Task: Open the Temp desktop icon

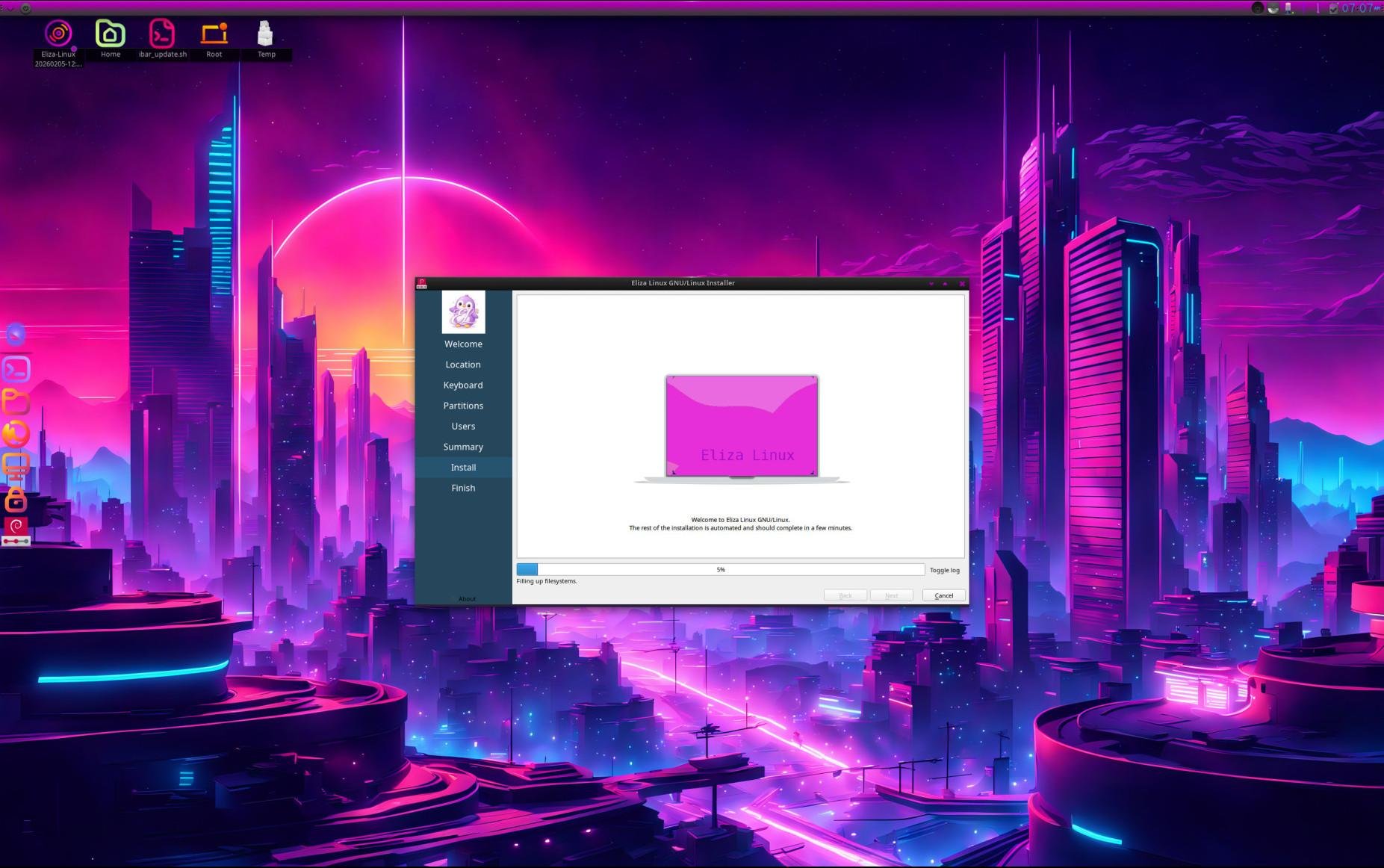Action: (x=265, y=34)
